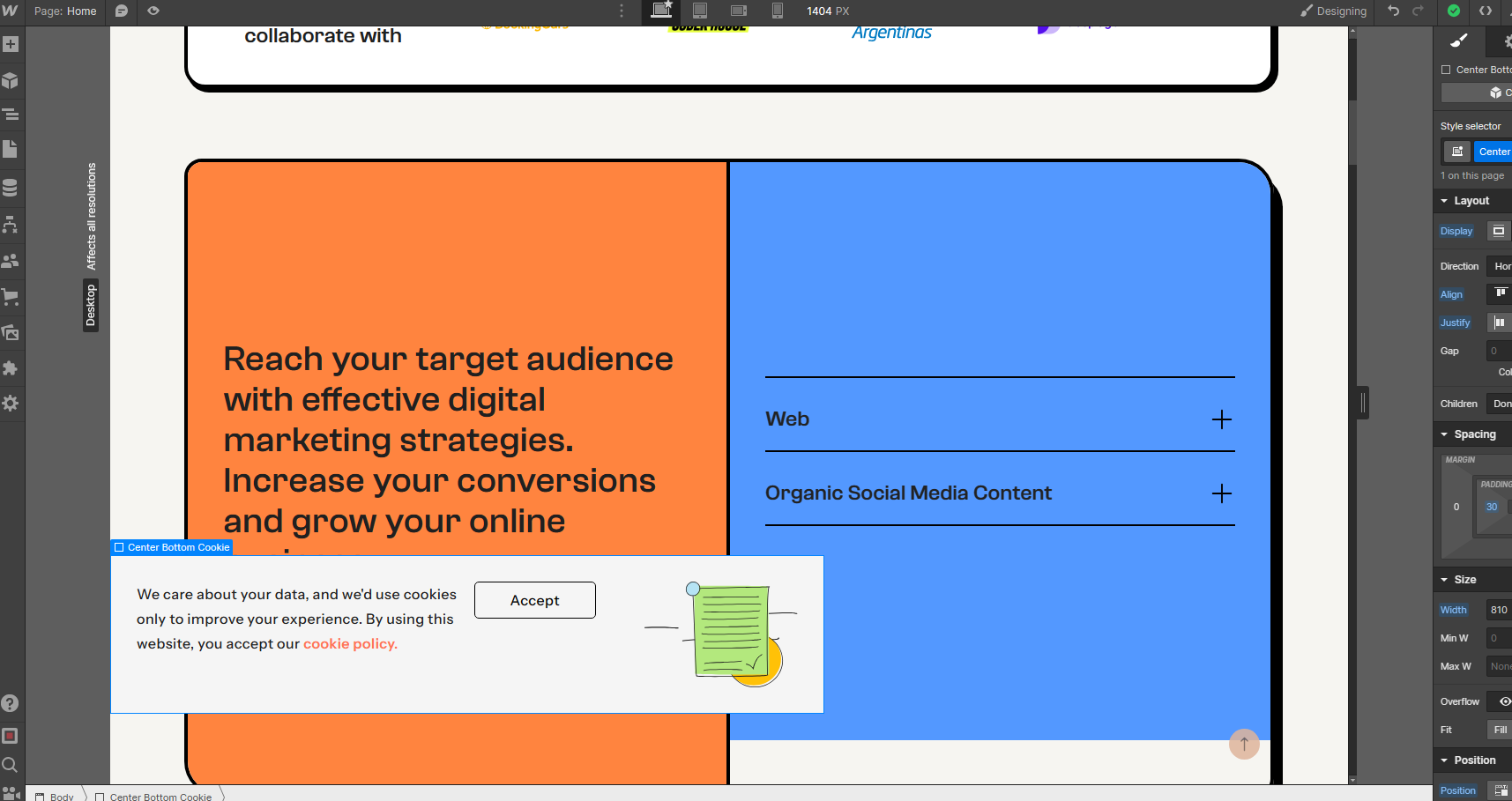The image size is (1512, 801).
Task: Expand the Web accordion item
Action: pos(1000,419)
